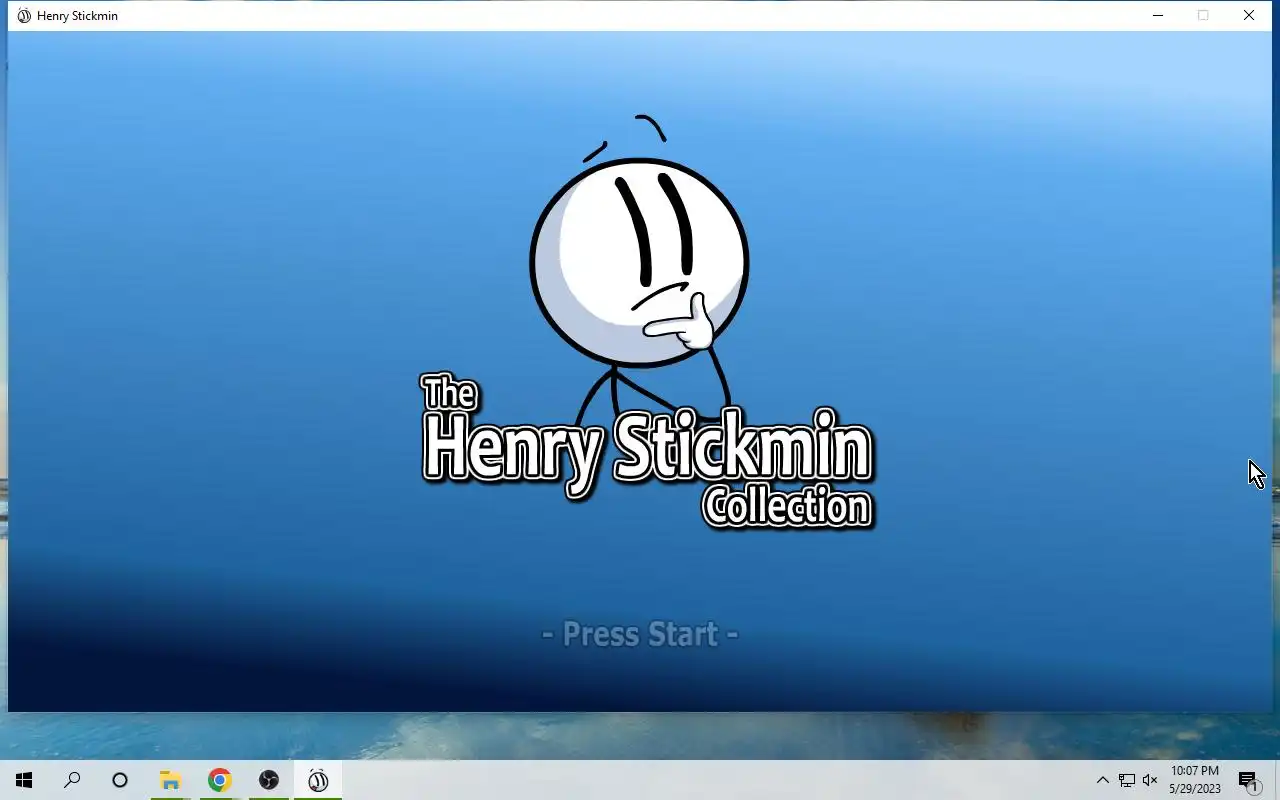This screenshot has height=800, width=1280.
Task: Click the Henry Stickmin window title bar icon
Action: 24,15
